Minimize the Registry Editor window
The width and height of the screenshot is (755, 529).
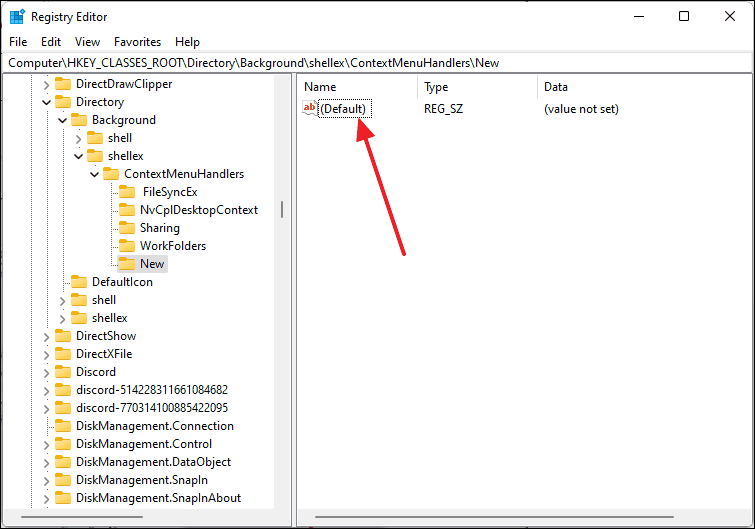tap(639, 16)
